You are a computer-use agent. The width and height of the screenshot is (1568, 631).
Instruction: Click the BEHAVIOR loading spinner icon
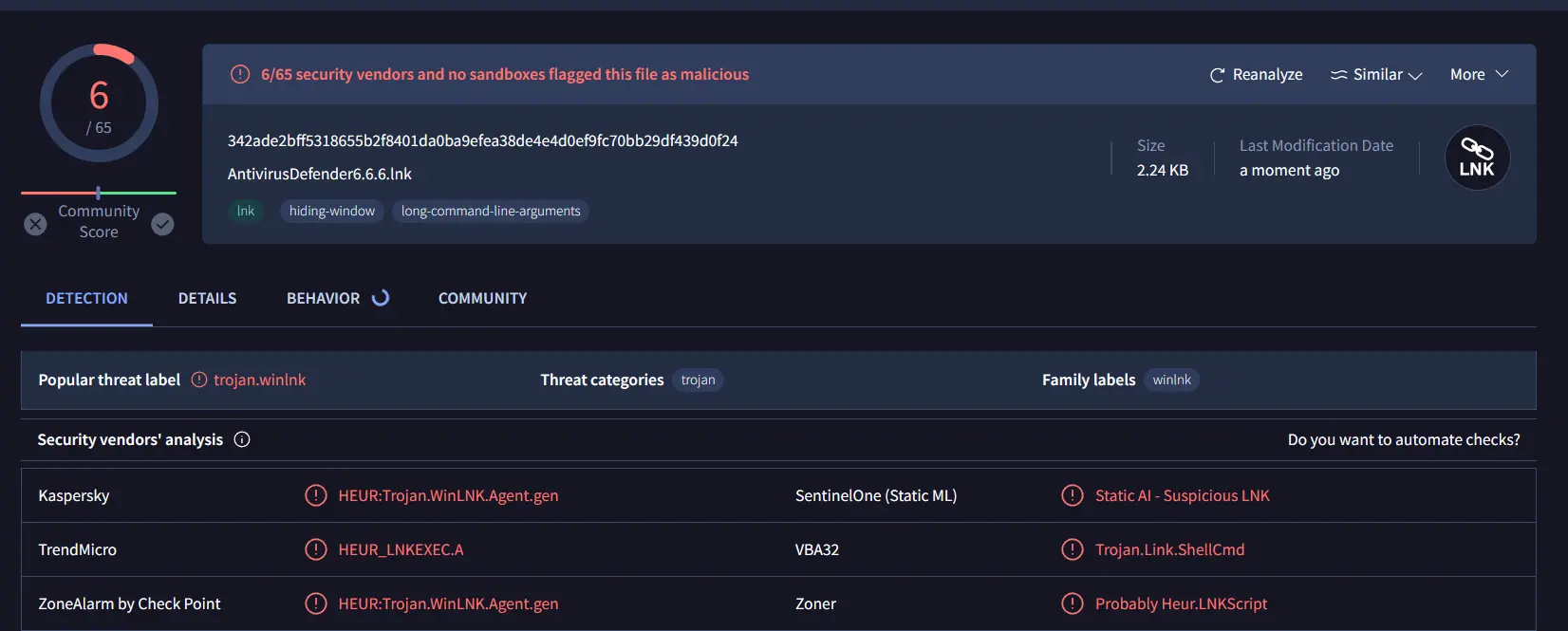click(381, 298)
